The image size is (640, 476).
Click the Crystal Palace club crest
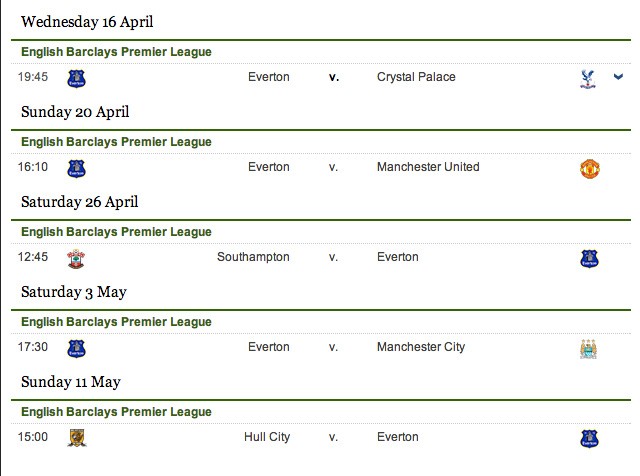(x=588, y=79)
